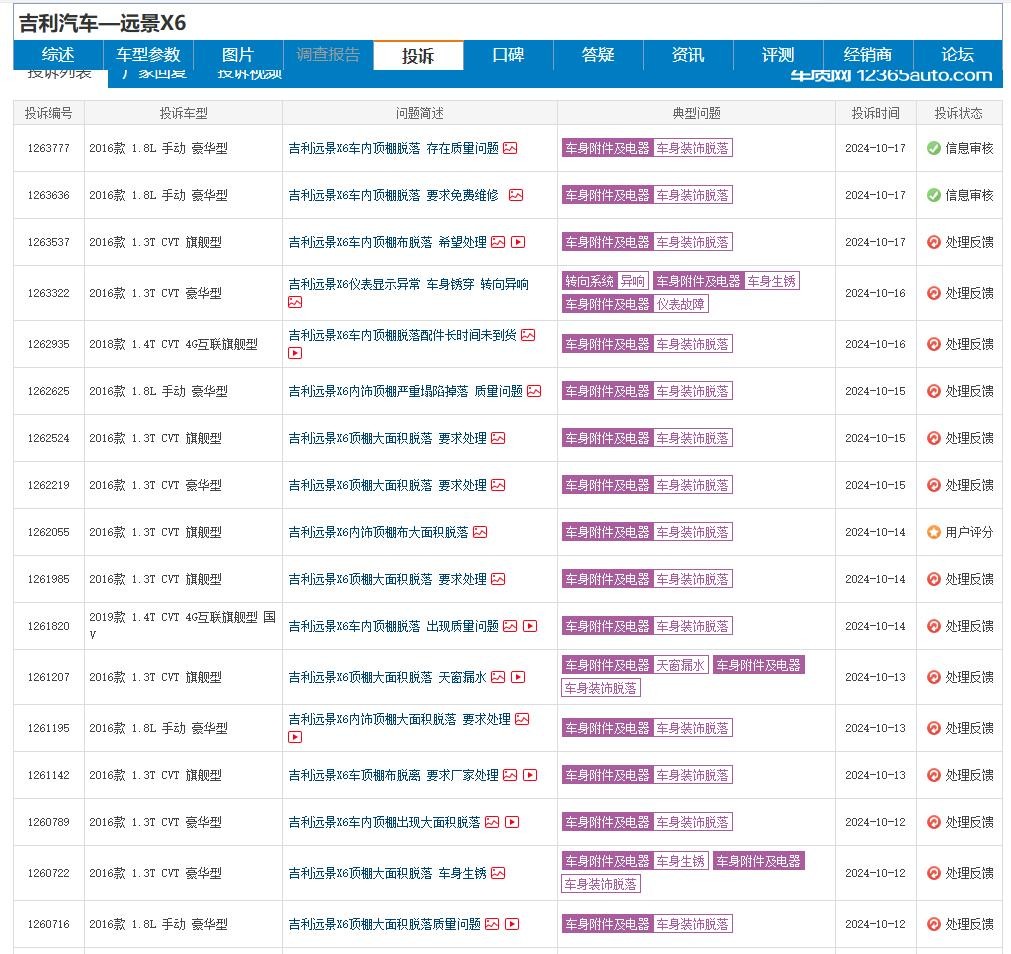
Task: Open complaint 吉利远景X6车内顶棚脱落 存在质量问题
Action: [x=394, y=148]
